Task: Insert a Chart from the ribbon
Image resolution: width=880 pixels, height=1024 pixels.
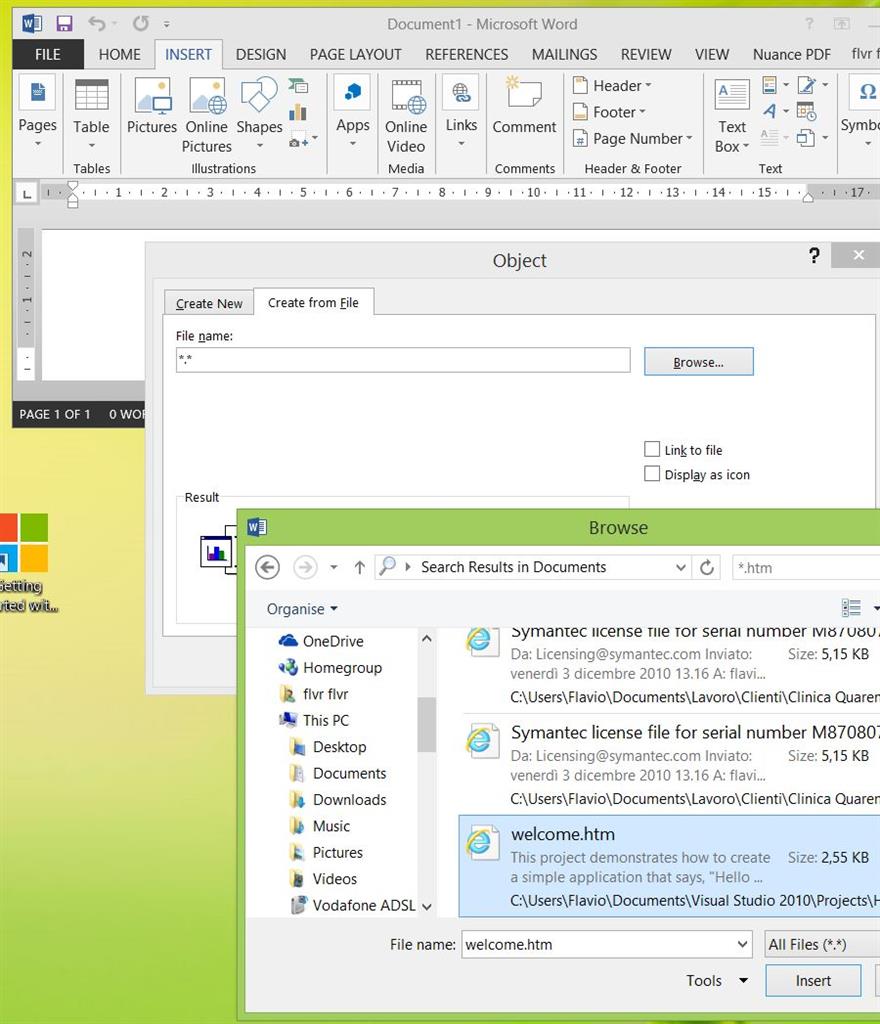Action: click(x=298, y=112)
